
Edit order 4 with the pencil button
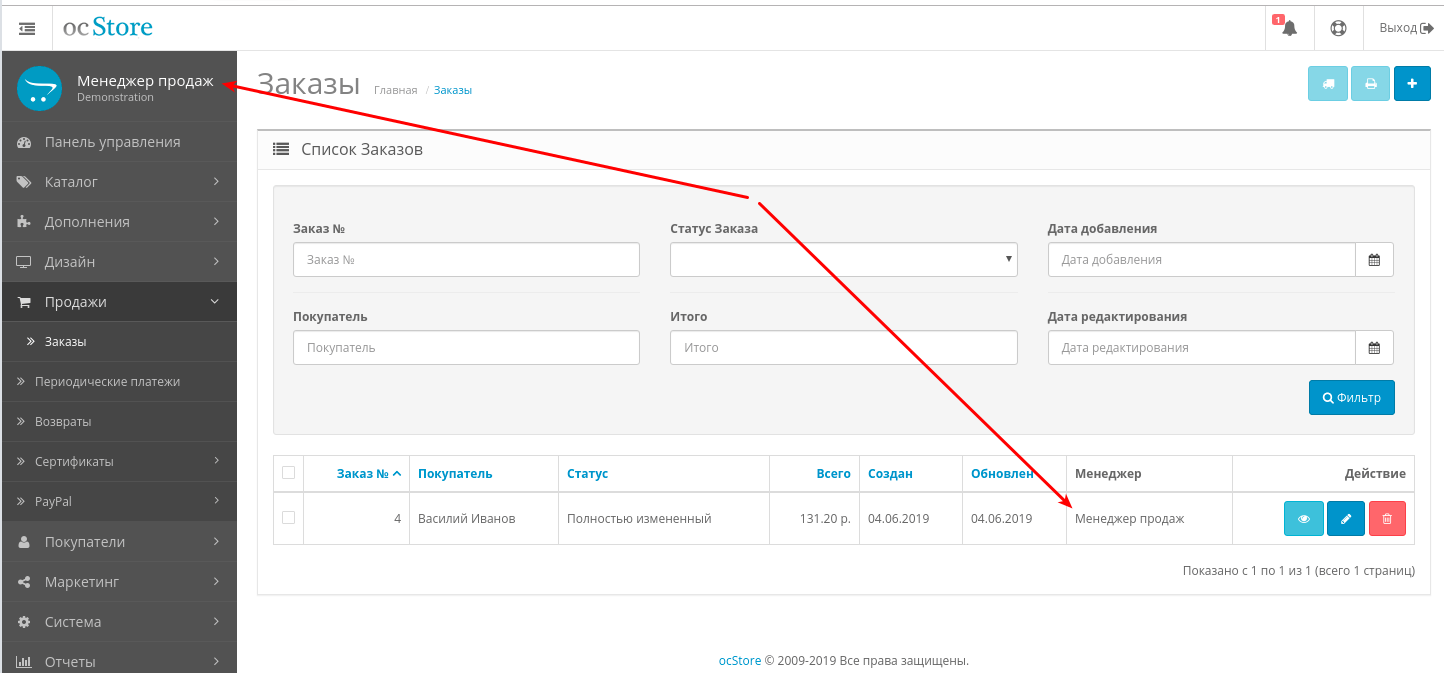pyautogui.click(x=1346, y=519)
